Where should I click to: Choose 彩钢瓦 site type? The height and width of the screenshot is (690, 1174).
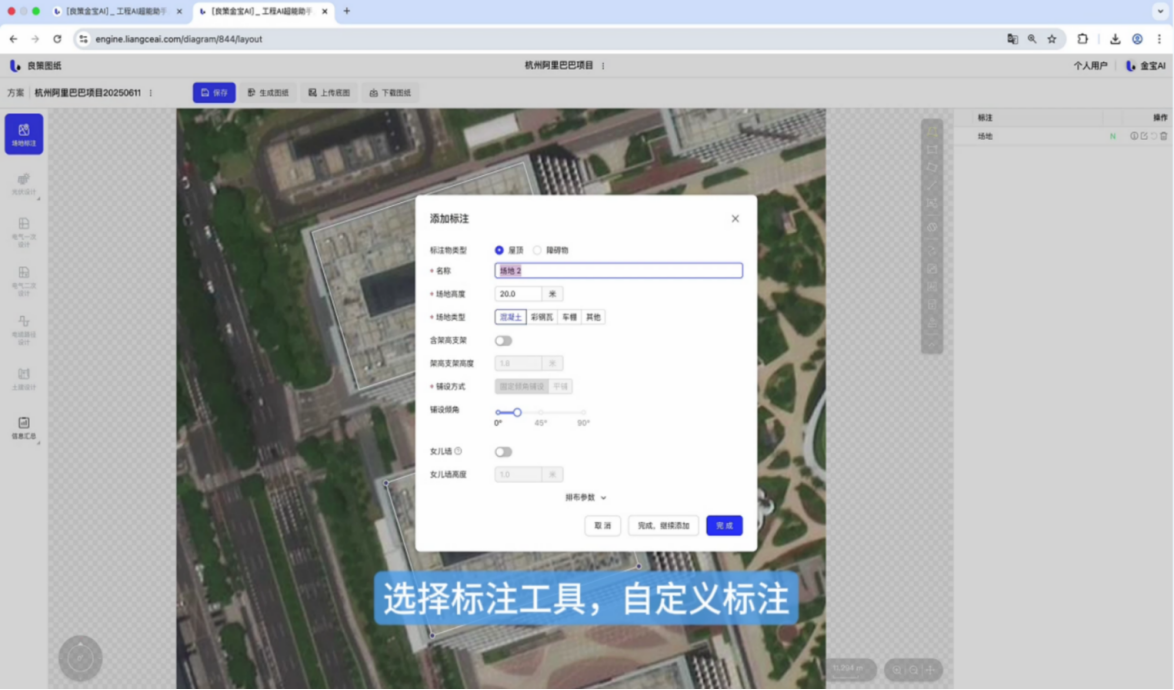[x=542, y=317]
